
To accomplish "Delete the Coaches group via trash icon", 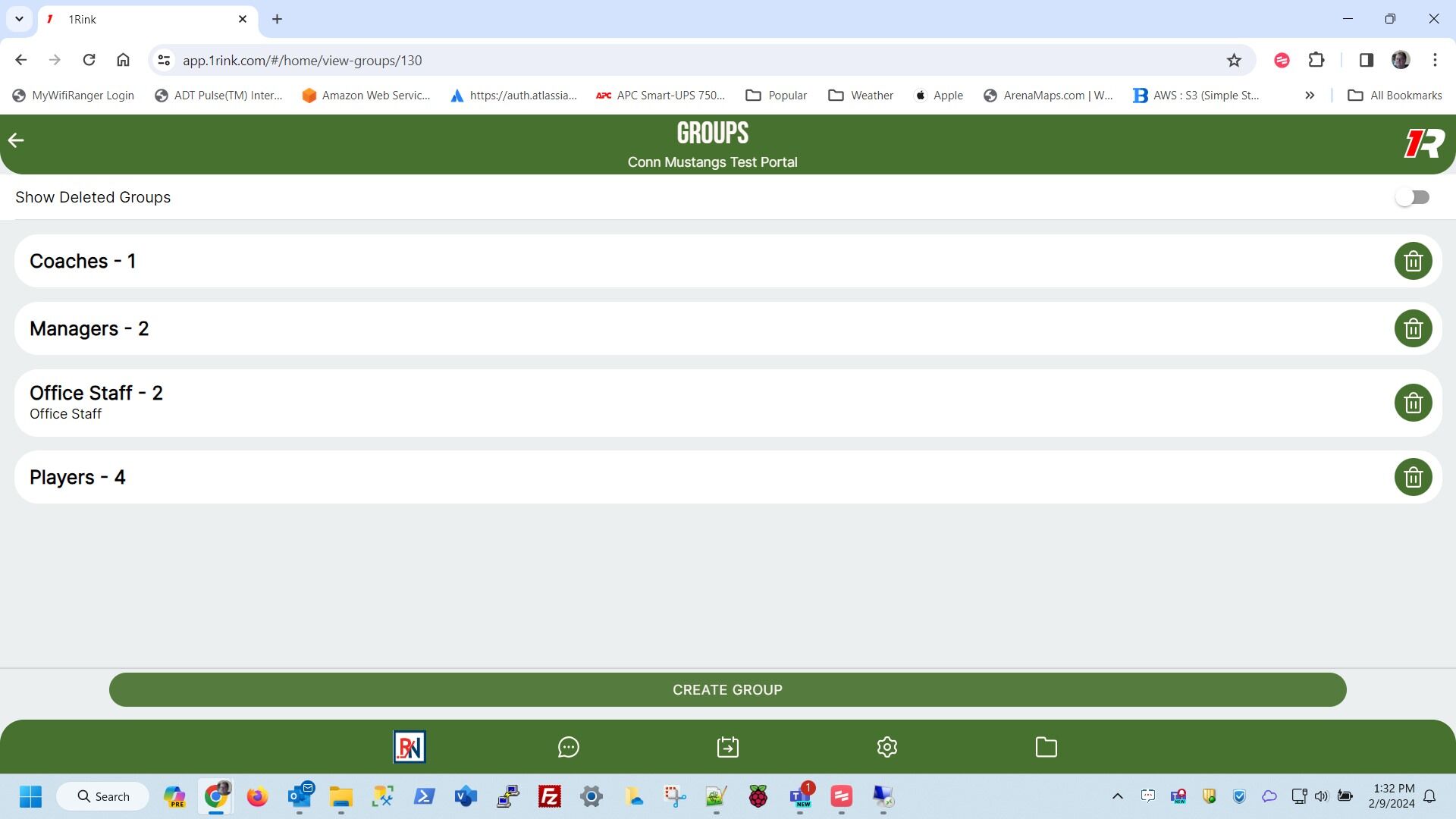I will [x=1413, y=261].
